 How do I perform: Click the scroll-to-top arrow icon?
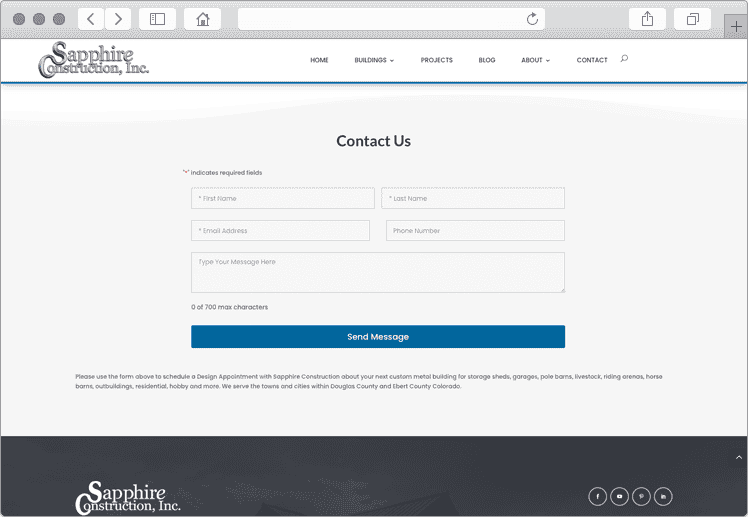click(x=739, y=457)
